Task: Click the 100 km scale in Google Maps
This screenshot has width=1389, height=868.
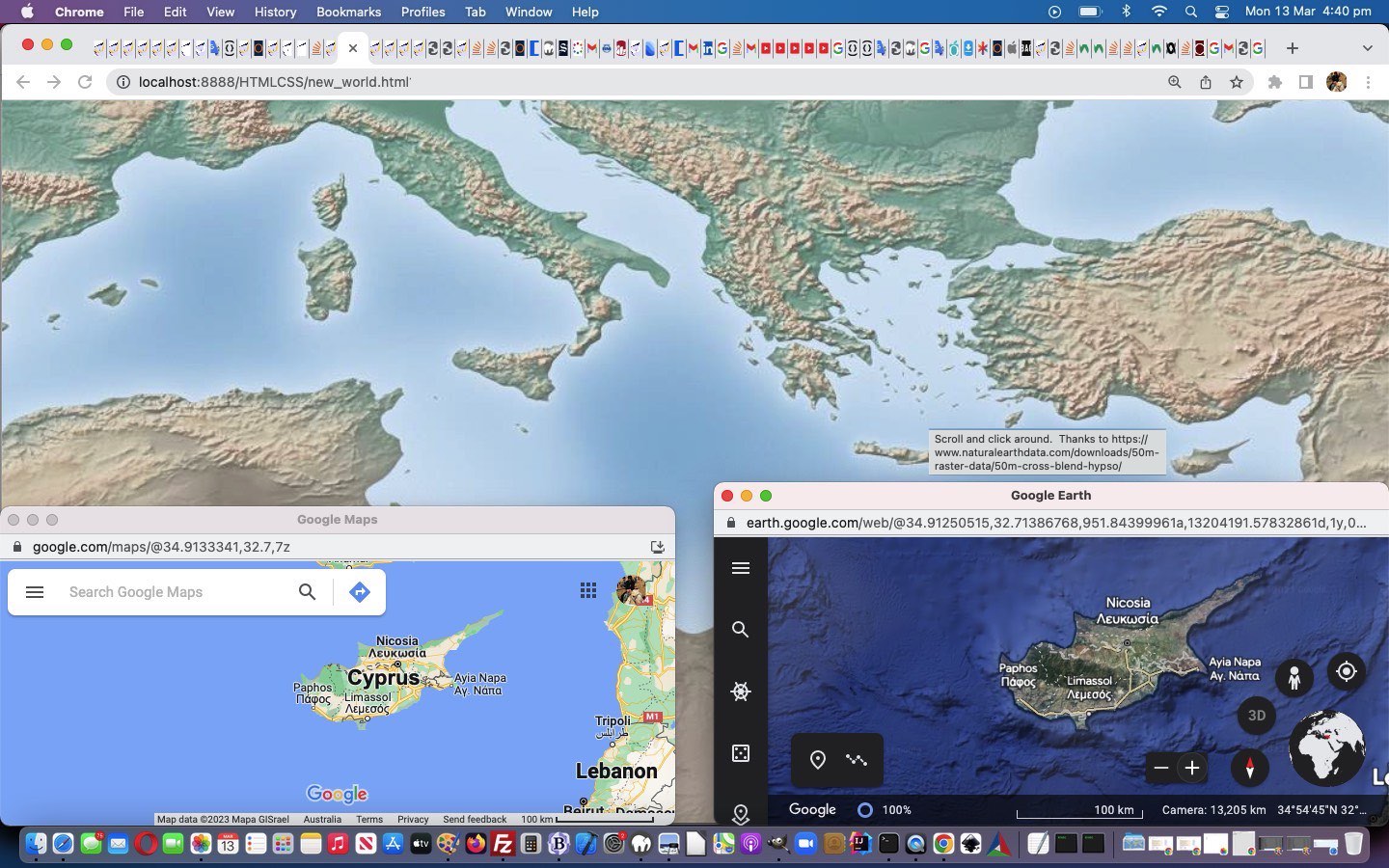Action: coord(586,820)
